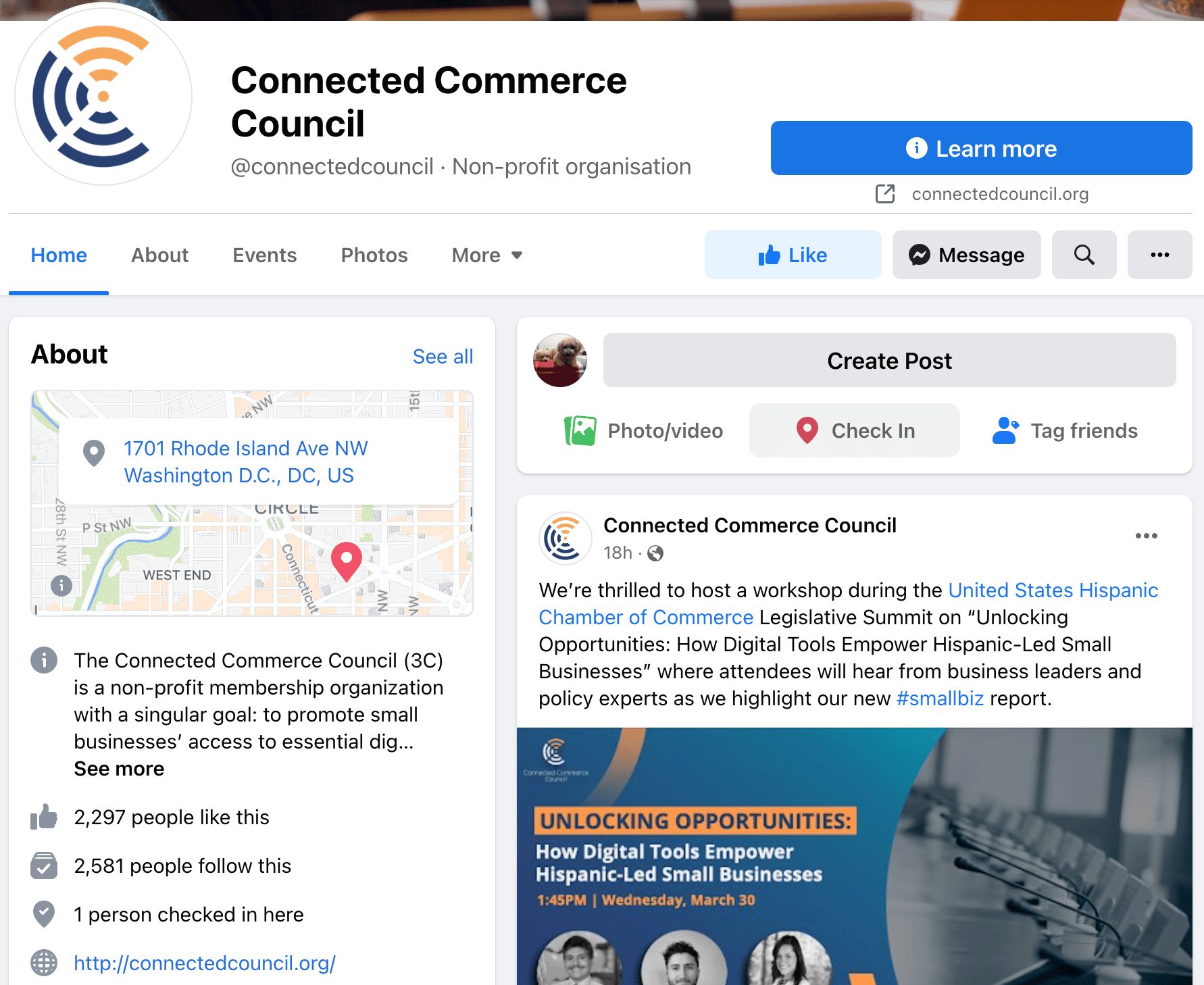This screenshot has height=985, width=1204.
Task: Open the Events tab
Action: click(x=264, y=255)
